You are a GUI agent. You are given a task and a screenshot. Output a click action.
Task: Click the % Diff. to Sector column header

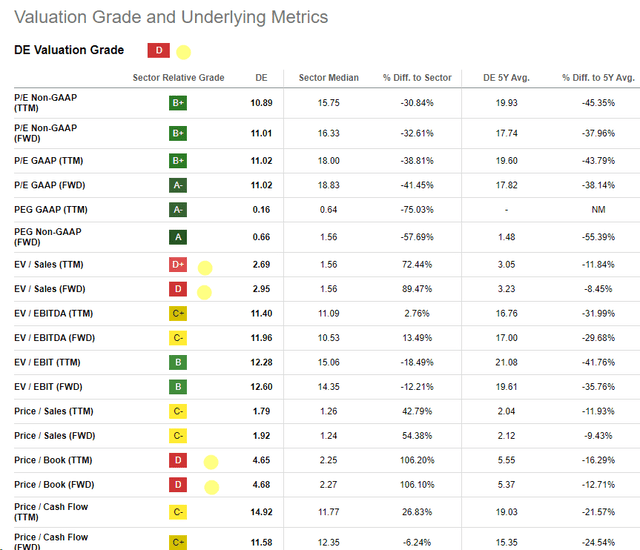click(417, 78)
